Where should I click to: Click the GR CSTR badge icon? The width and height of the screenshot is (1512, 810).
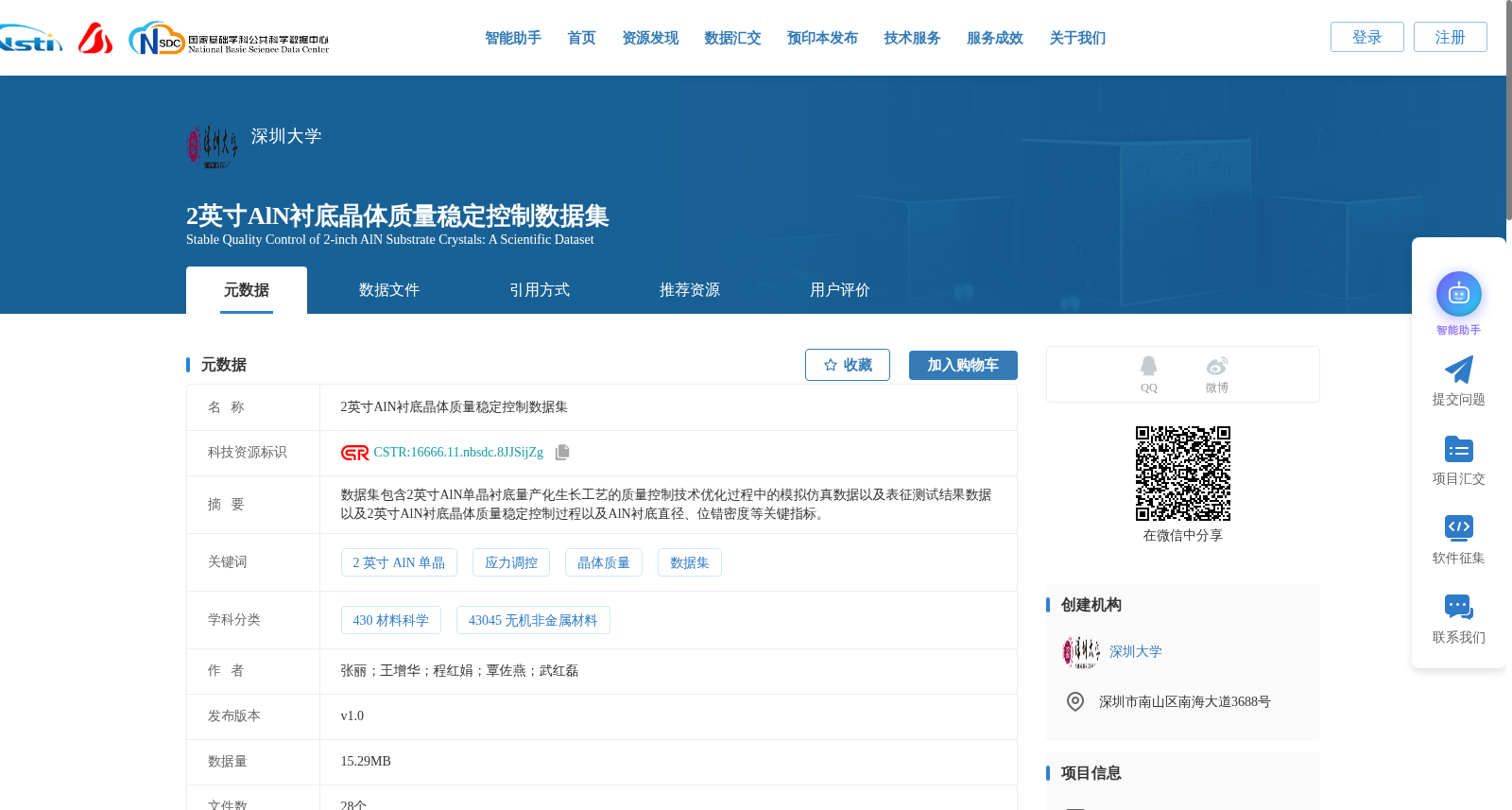355,453
